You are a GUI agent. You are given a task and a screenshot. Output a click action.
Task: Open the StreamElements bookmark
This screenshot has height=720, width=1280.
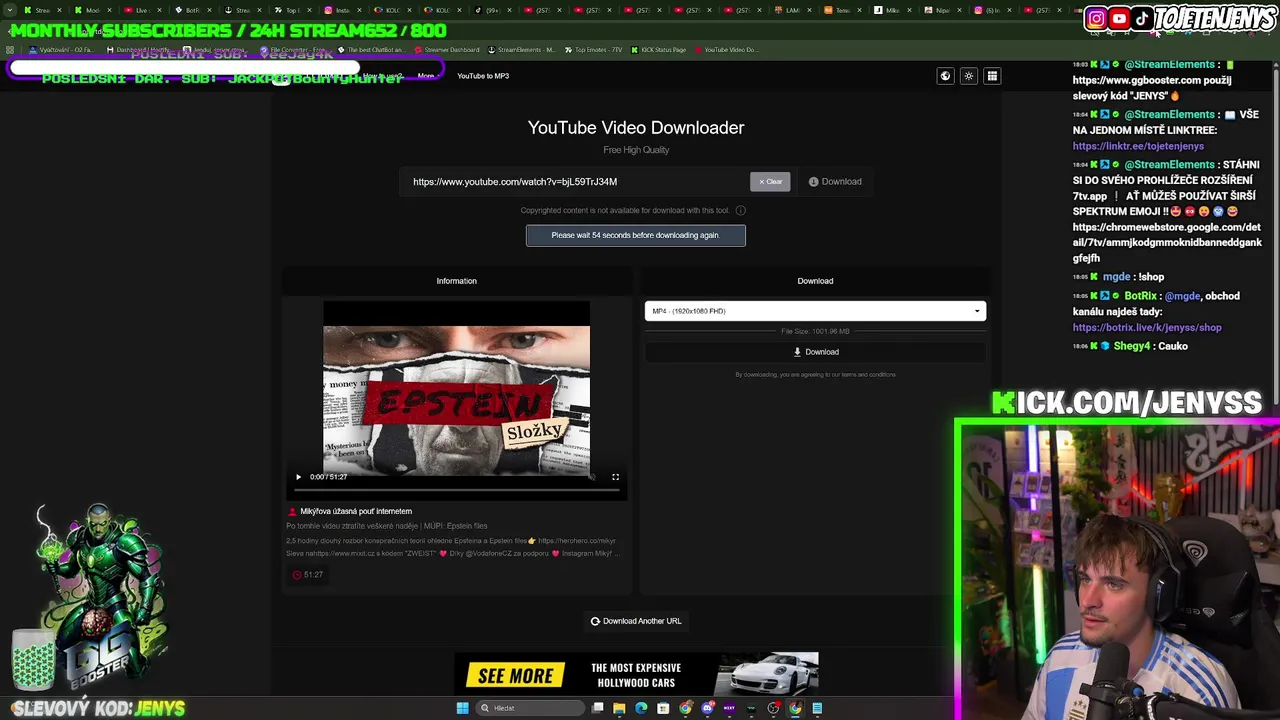tap(523, 50)
